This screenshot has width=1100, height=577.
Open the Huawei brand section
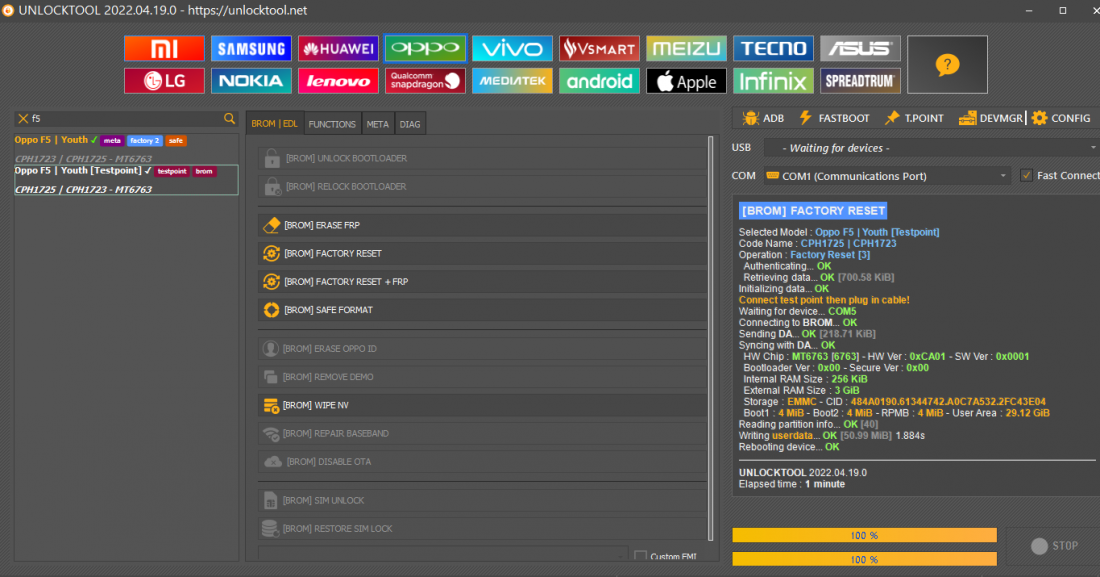[x=338, y=48]
